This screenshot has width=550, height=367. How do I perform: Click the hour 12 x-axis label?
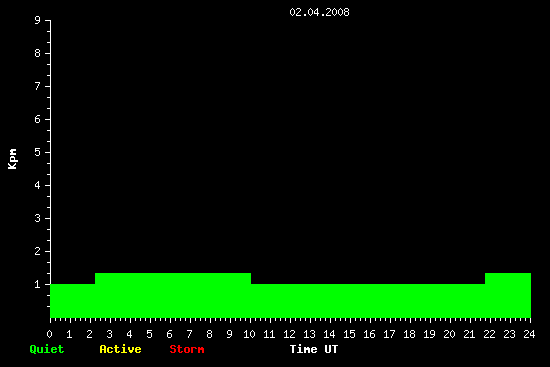pyautogui.click(x=289, y=334)
